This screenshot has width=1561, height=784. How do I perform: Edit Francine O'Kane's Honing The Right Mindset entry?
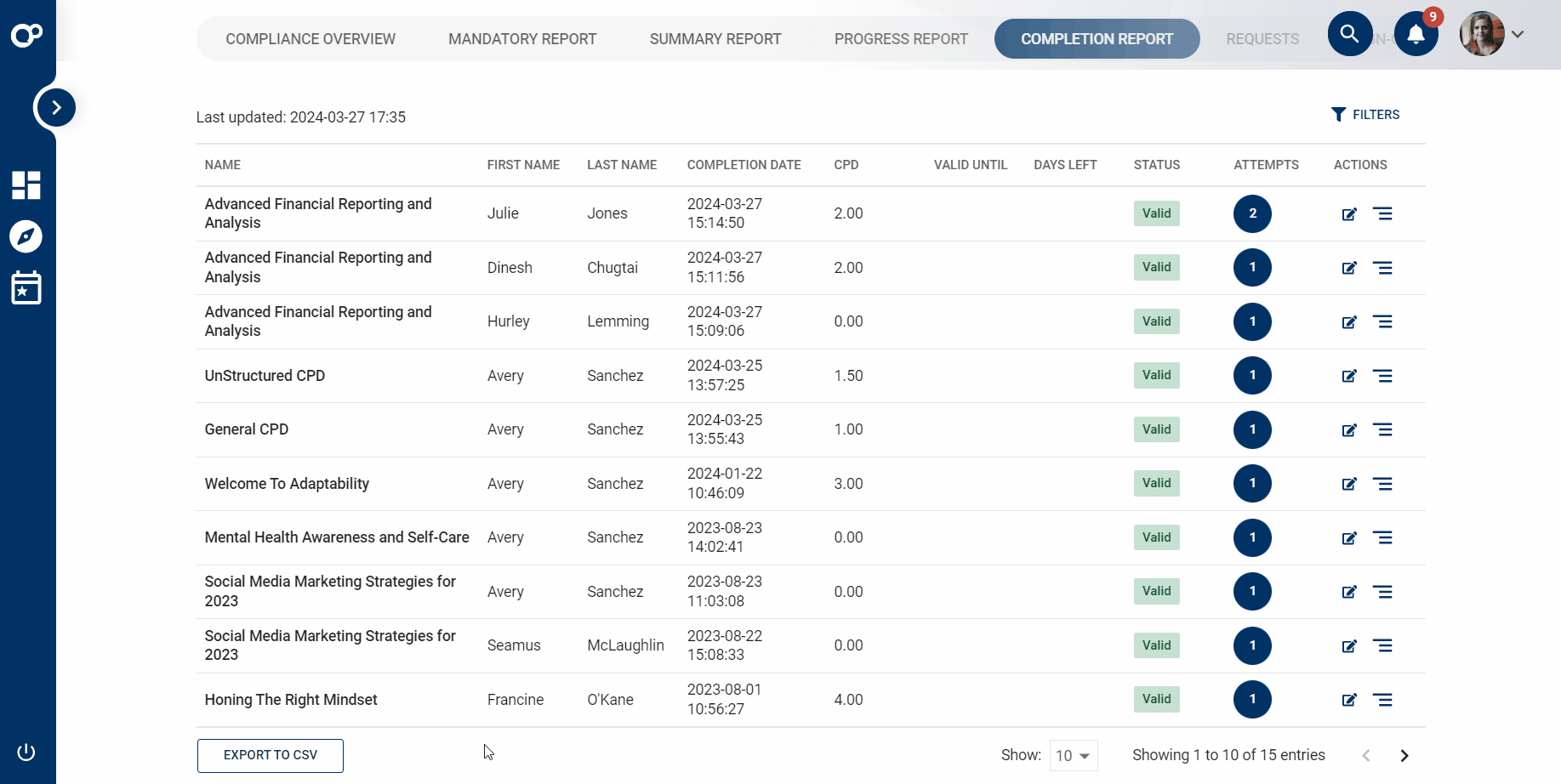[1349, 700]
